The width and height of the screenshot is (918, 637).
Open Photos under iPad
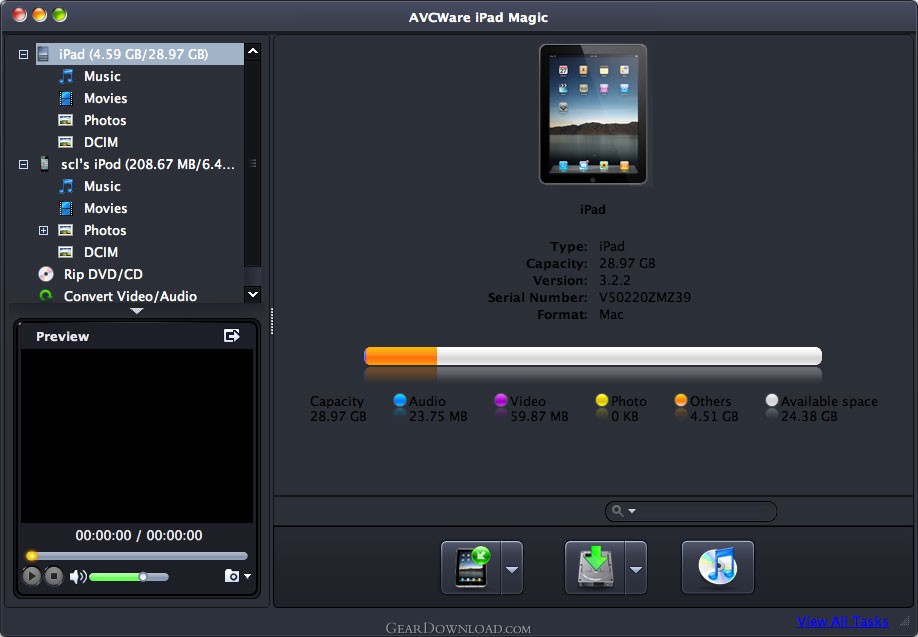105,120
